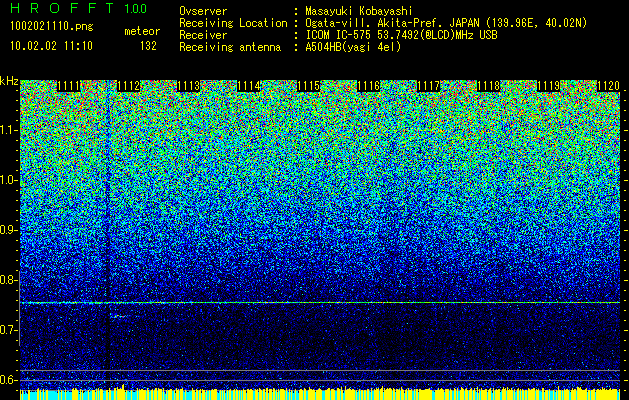Click the 1120 time marker

click(609, 86)
